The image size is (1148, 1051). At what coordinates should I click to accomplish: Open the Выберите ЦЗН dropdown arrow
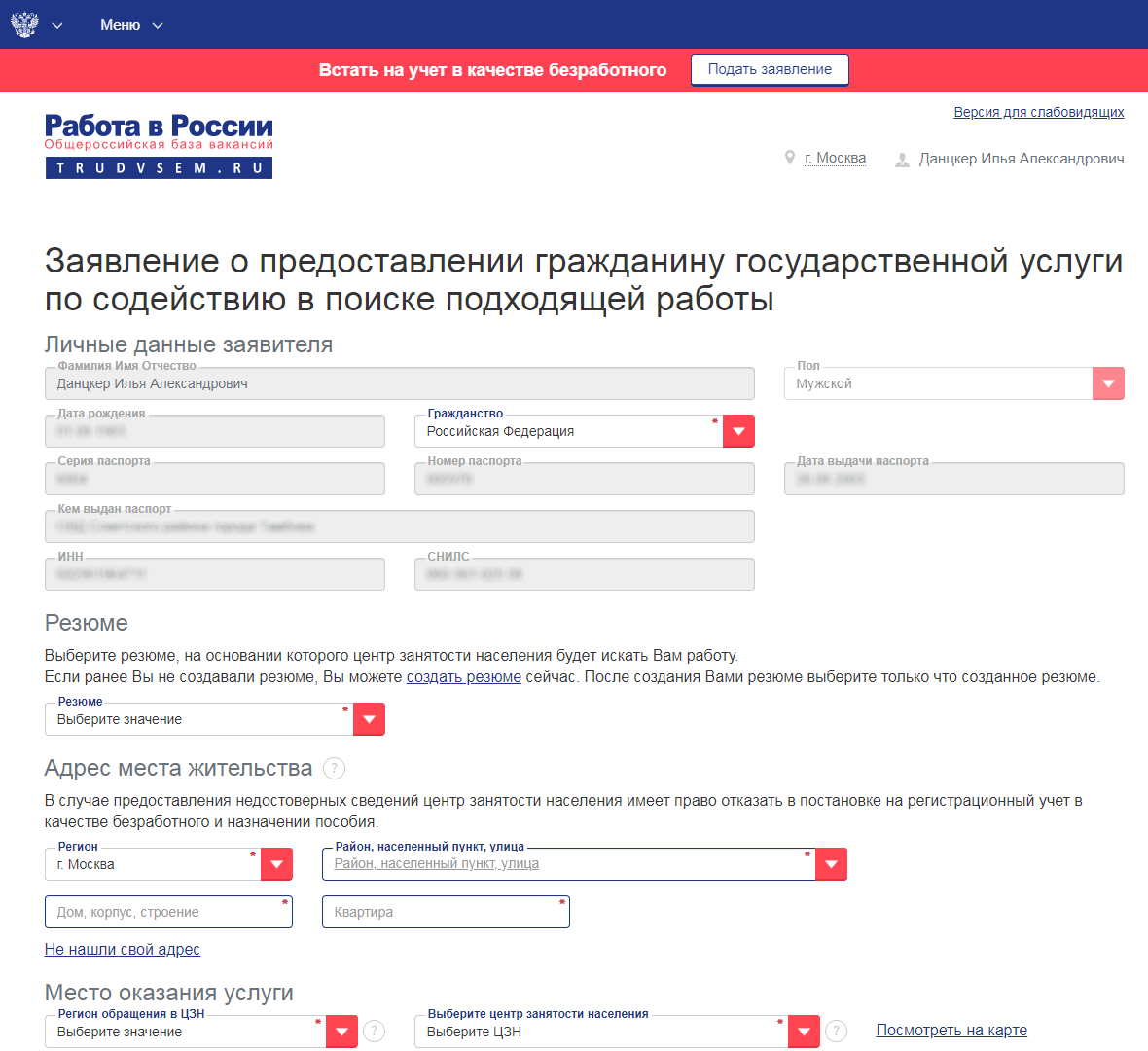click(804, 1032)
